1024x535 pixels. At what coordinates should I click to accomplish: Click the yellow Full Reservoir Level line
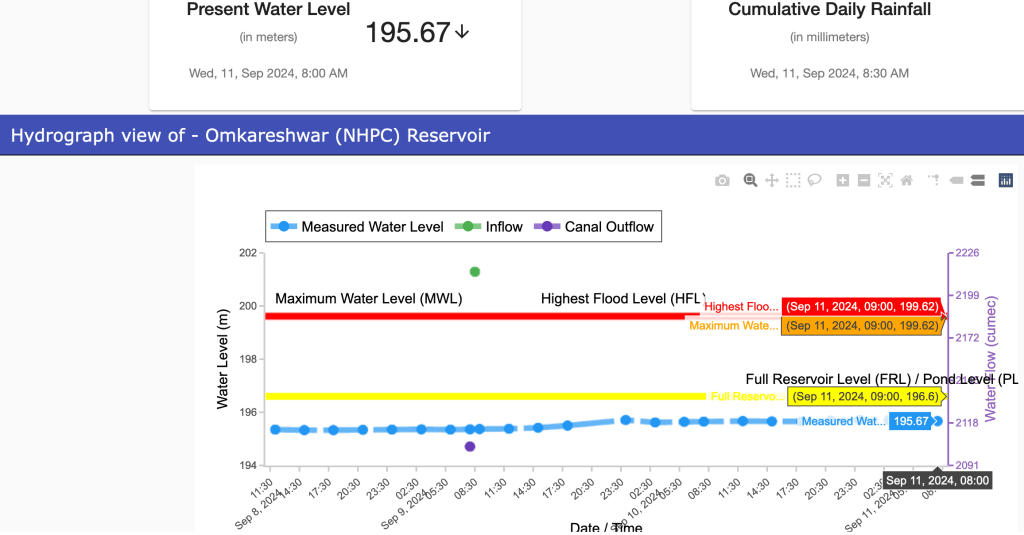coord(450,396)
